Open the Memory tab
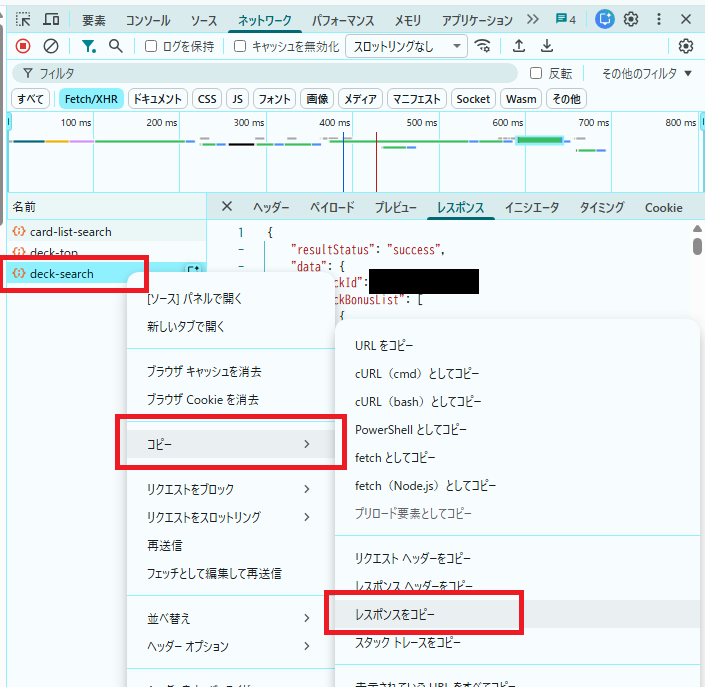The image size is (705, 687). (408, 20)
